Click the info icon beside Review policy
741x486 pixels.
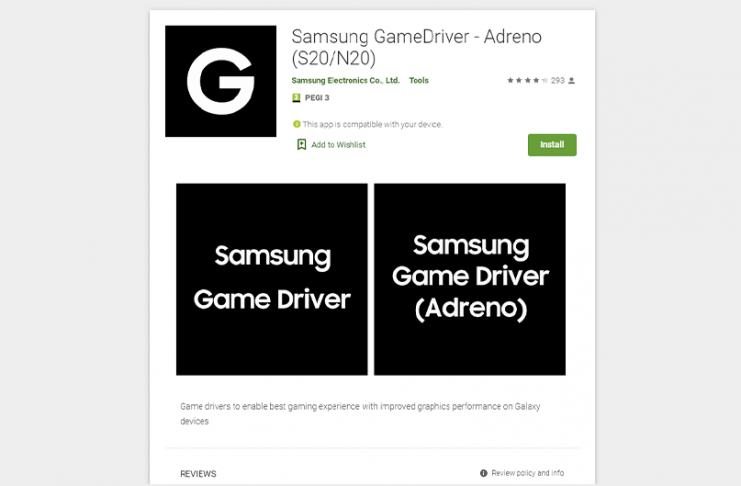(x=483, y=473)
